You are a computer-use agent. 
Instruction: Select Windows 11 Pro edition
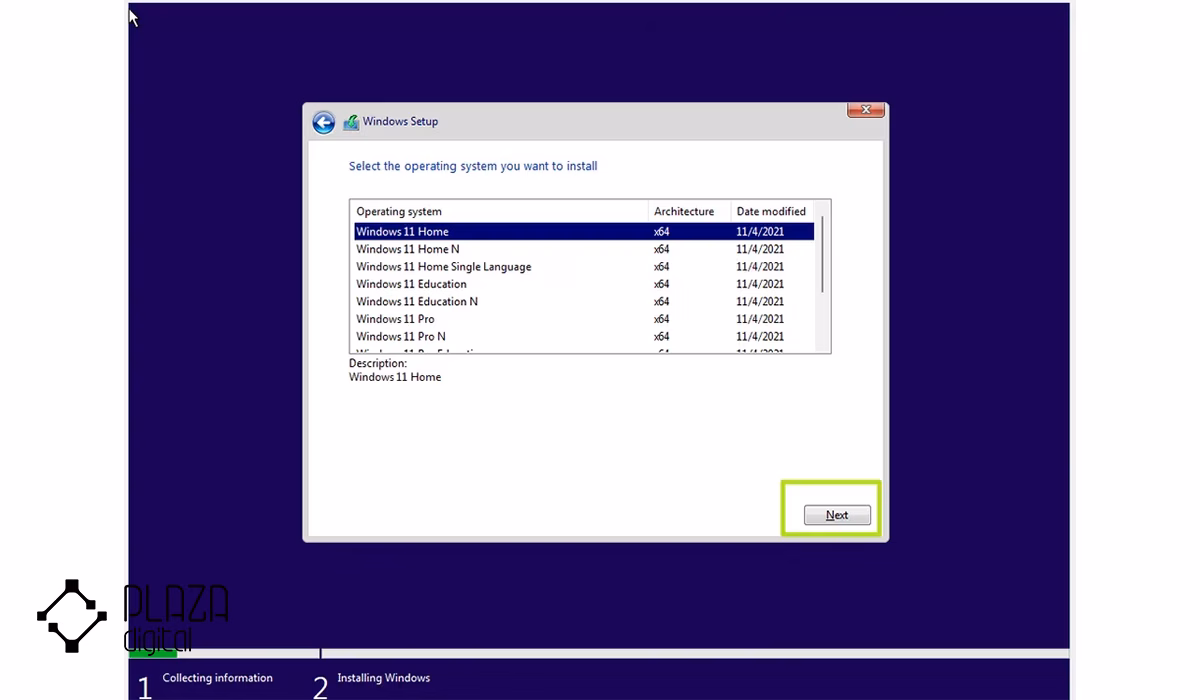coord(584,319)
